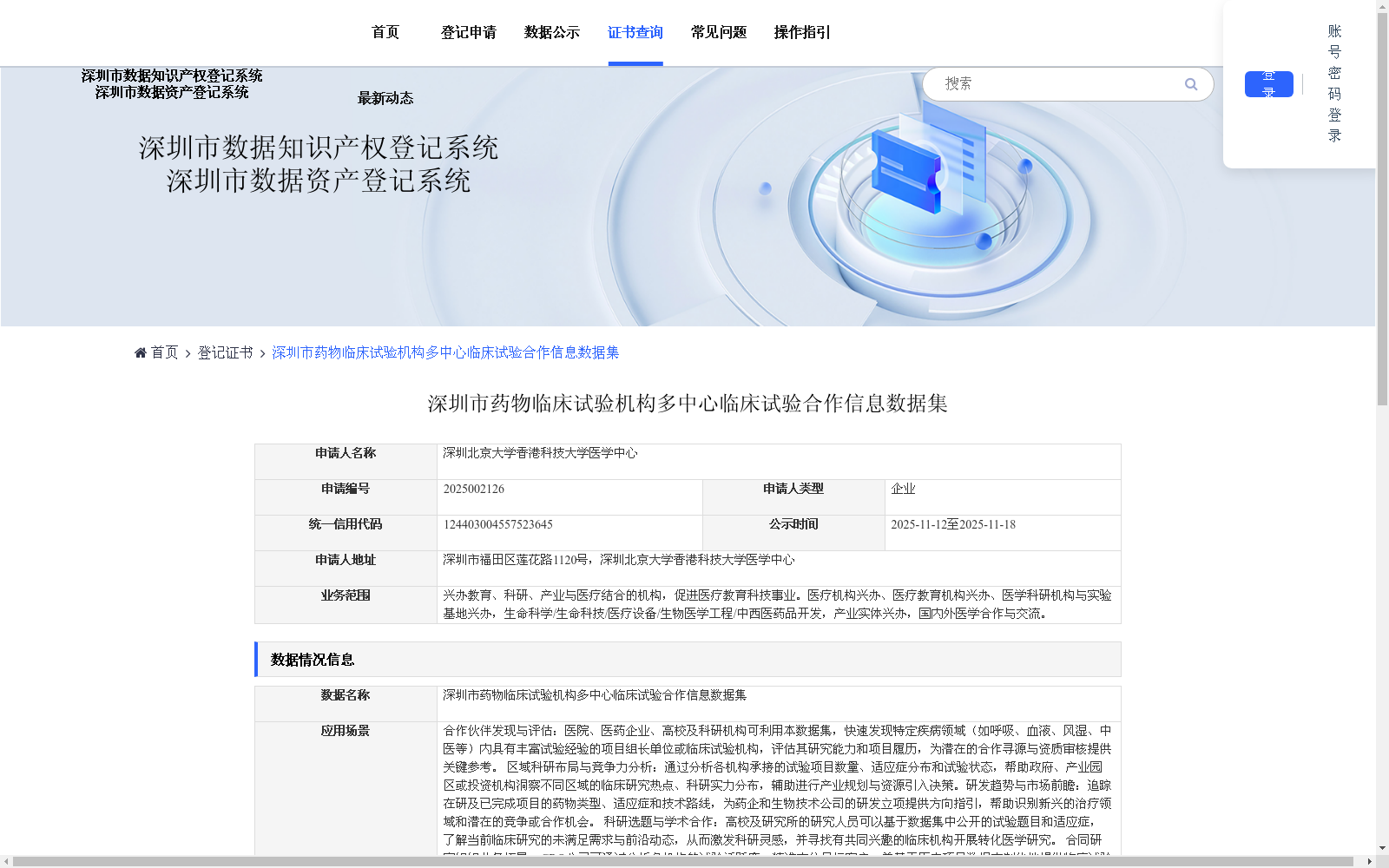Click the vertical scrollbar thumb
Screen dimensions: 1389x868
(x=1382, y=209)
